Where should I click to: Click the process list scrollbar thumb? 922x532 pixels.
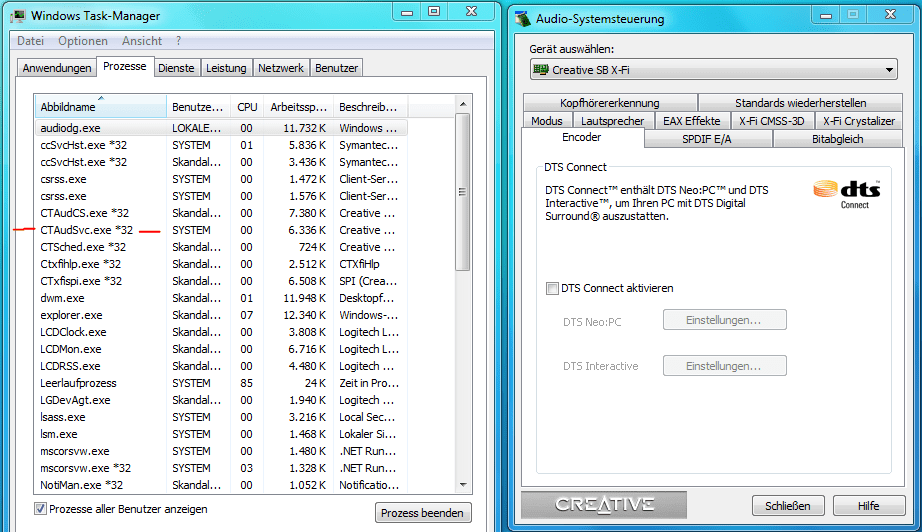[x=463, y=192]
